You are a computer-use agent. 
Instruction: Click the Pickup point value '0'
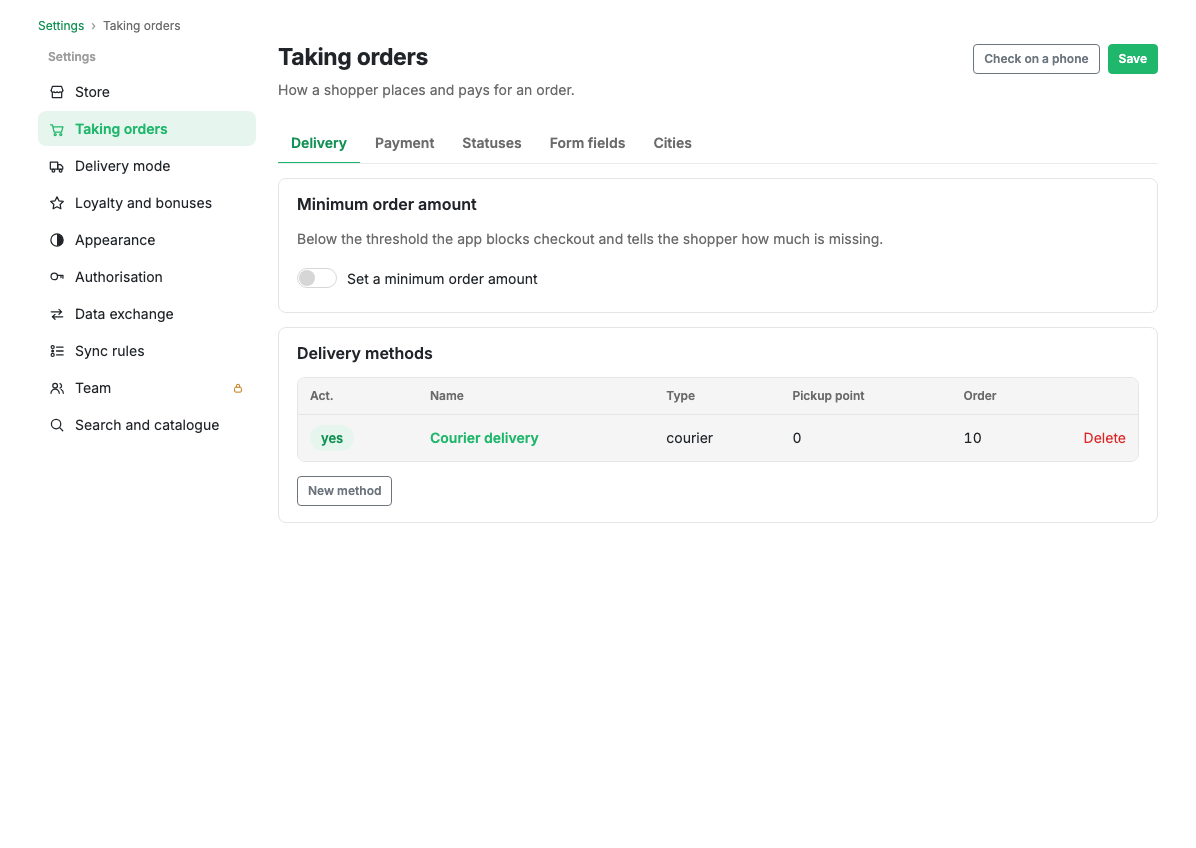coord(797,438)
